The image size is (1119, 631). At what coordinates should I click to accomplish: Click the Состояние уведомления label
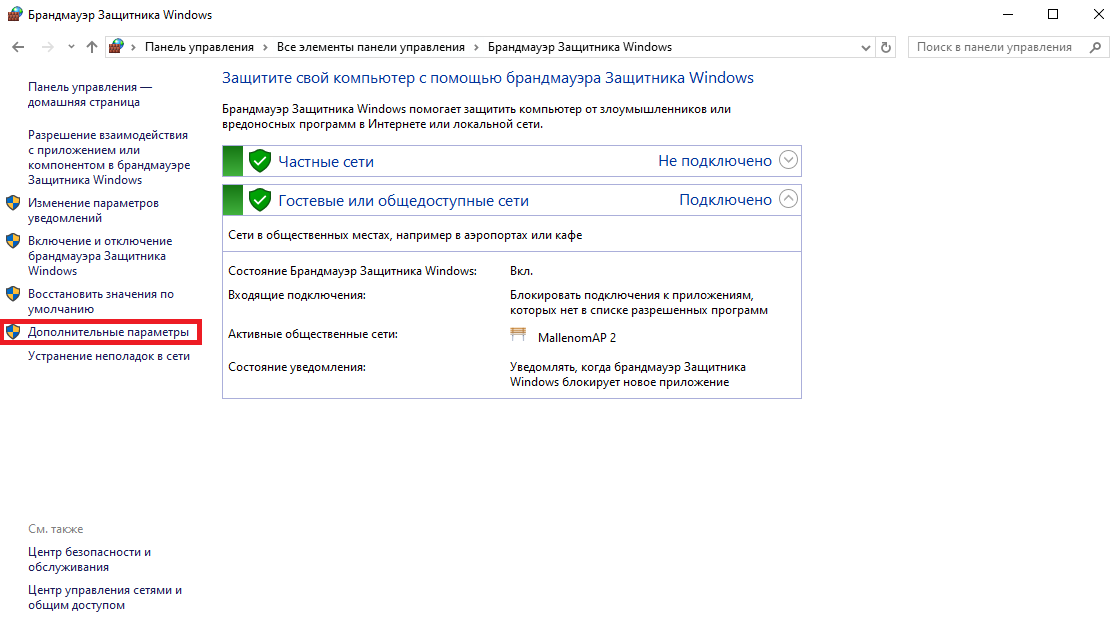coord(297,367)
